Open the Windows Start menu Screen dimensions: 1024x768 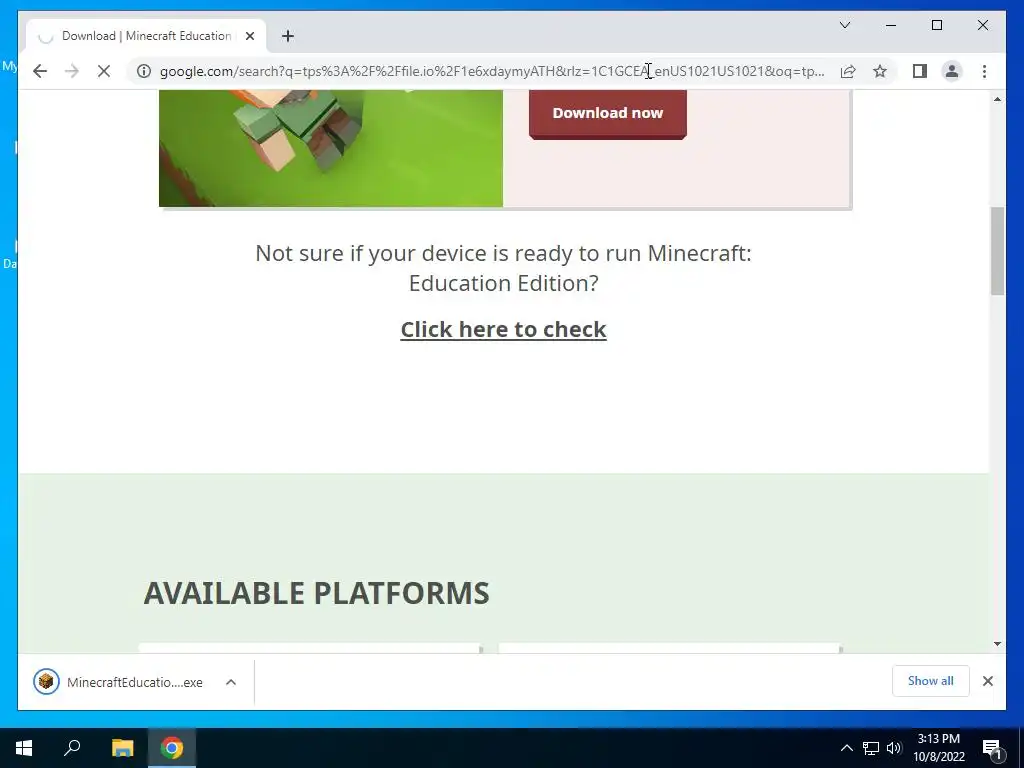[24, 748]
